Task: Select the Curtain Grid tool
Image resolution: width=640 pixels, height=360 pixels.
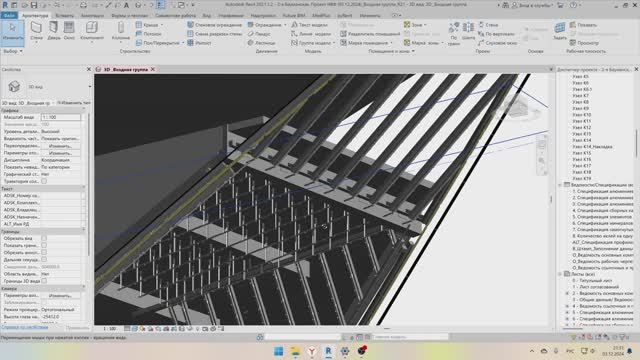Action: (214, 34)
